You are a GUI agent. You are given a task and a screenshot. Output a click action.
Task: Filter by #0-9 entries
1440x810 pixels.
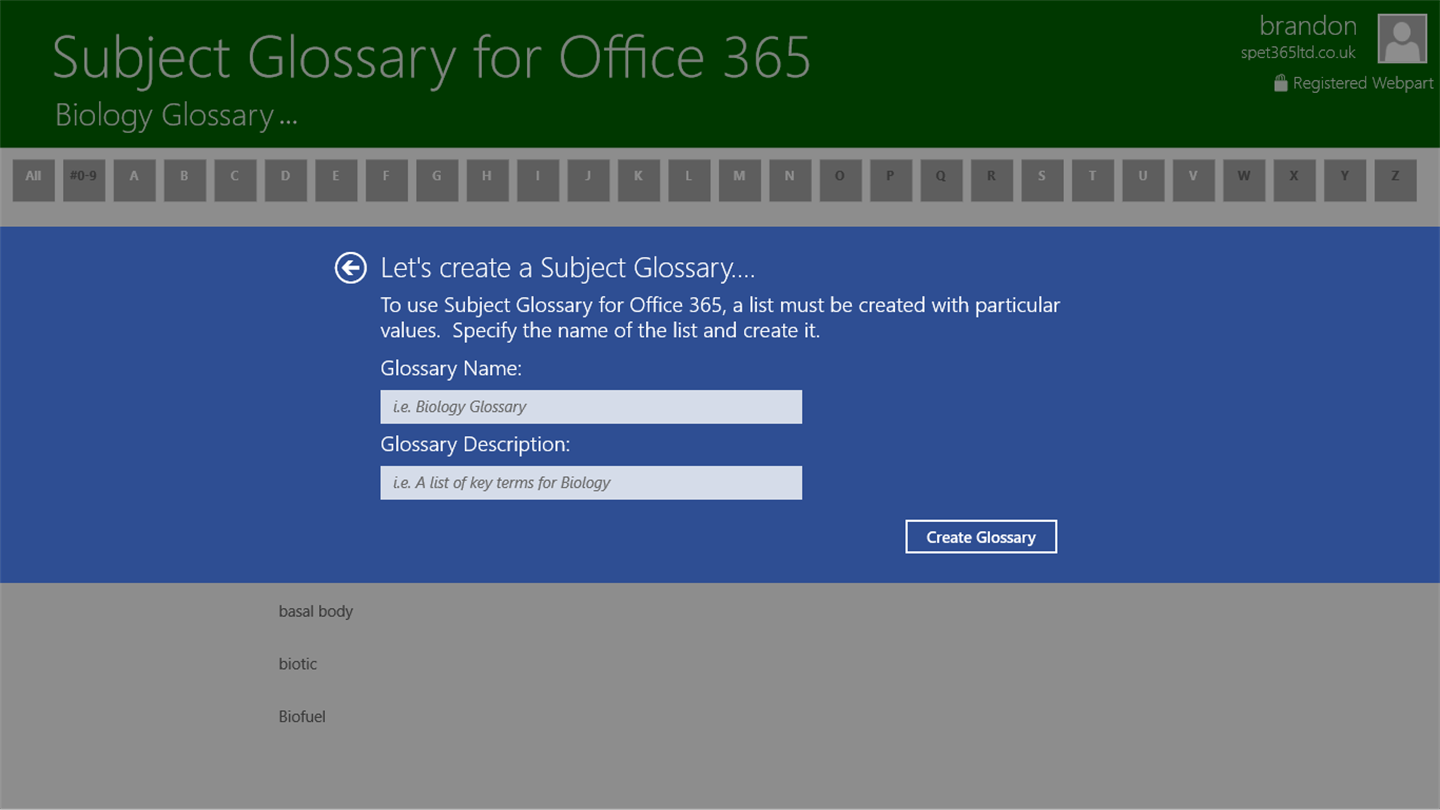[x=84, y=181]
